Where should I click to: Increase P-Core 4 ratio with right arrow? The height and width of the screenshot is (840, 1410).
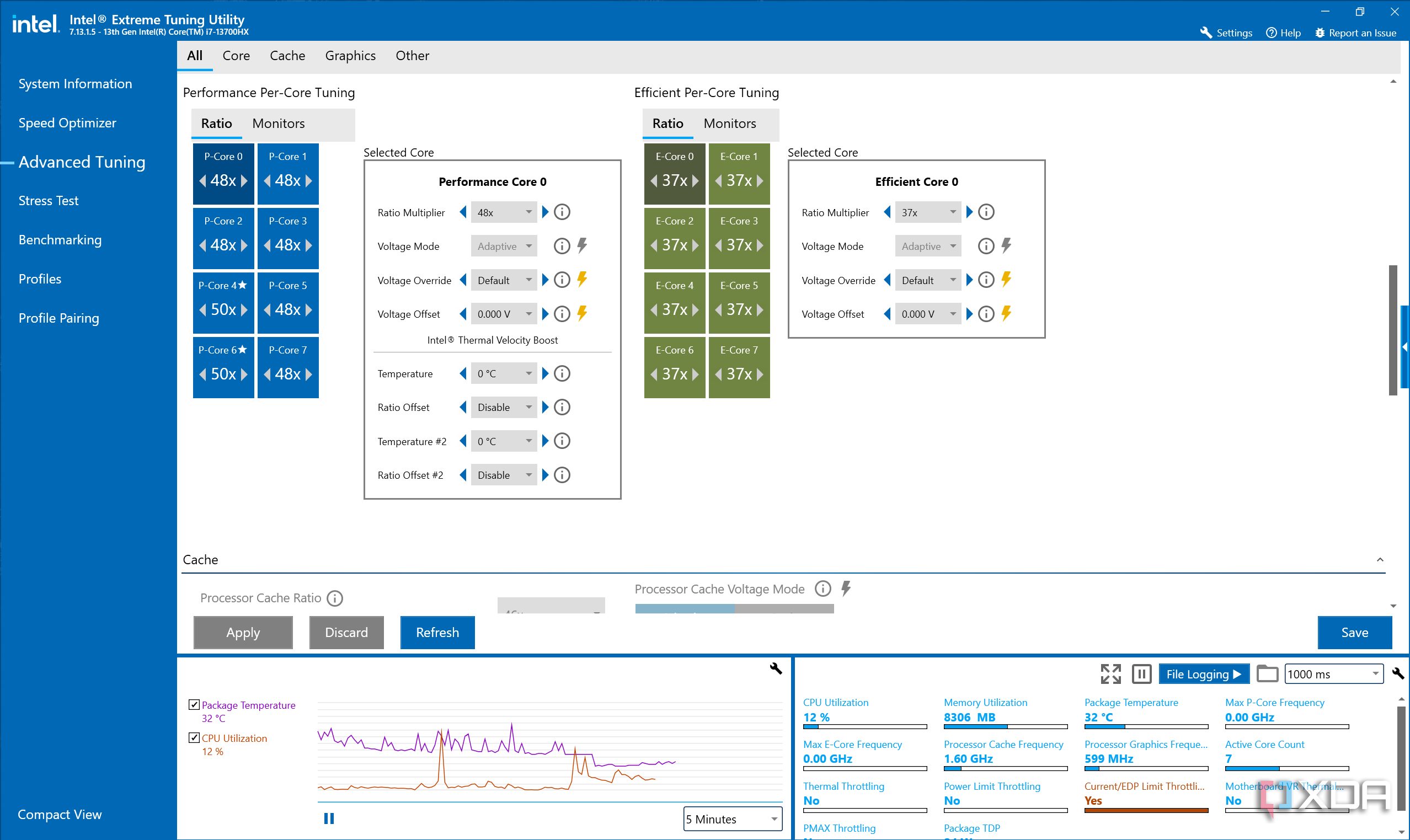pos(244,309)
